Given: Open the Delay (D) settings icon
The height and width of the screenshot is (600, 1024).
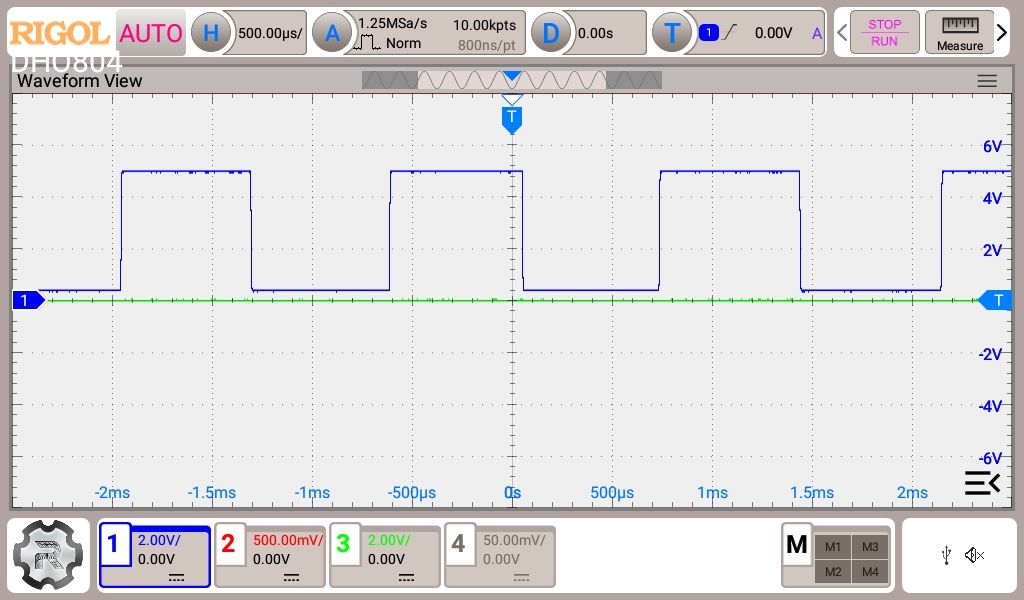Looking at the screenshot, I should 551,33.
